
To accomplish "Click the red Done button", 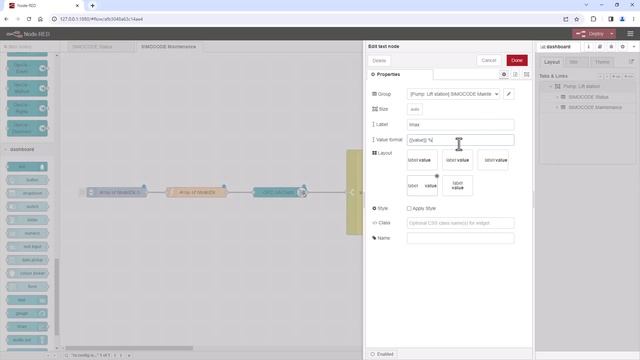I will (517, 60).
